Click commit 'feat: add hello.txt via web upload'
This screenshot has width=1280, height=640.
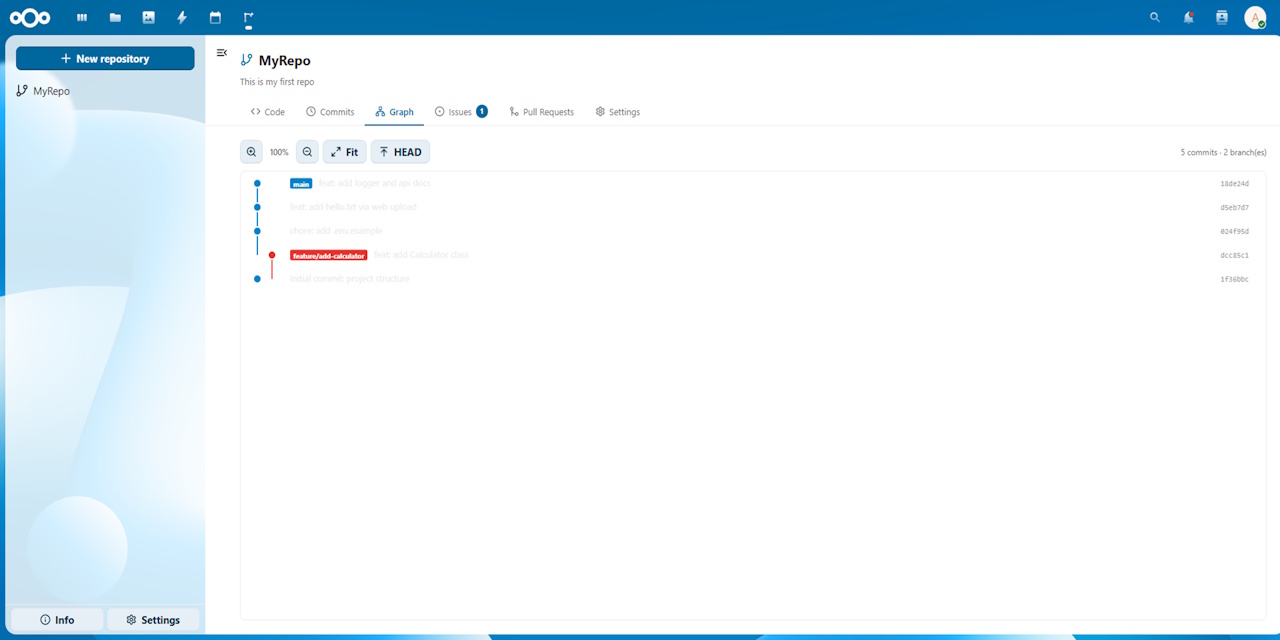coord(353,207)
